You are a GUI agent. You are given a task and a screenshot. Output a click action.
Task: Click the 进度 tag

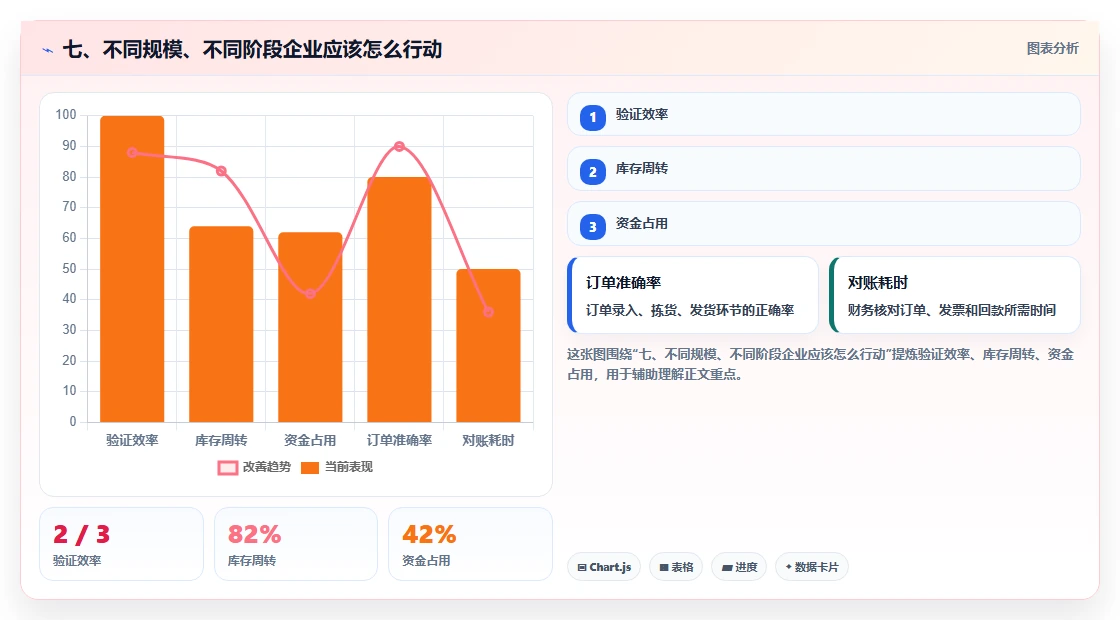pyautogui.click(x=739, y=567)
